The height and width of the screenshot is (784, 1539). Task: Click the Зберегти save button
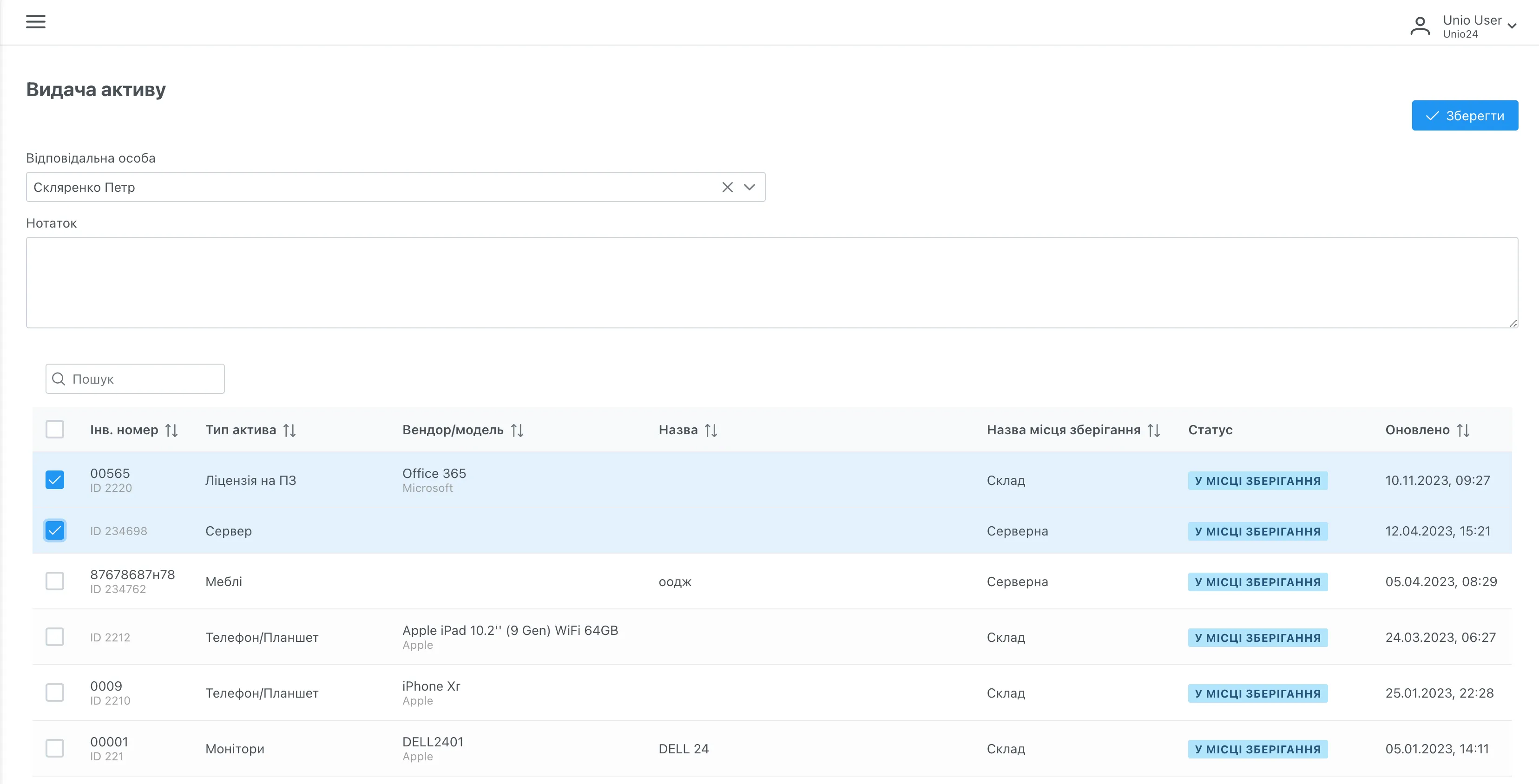pyautogui.click(x=1464, y=116)
